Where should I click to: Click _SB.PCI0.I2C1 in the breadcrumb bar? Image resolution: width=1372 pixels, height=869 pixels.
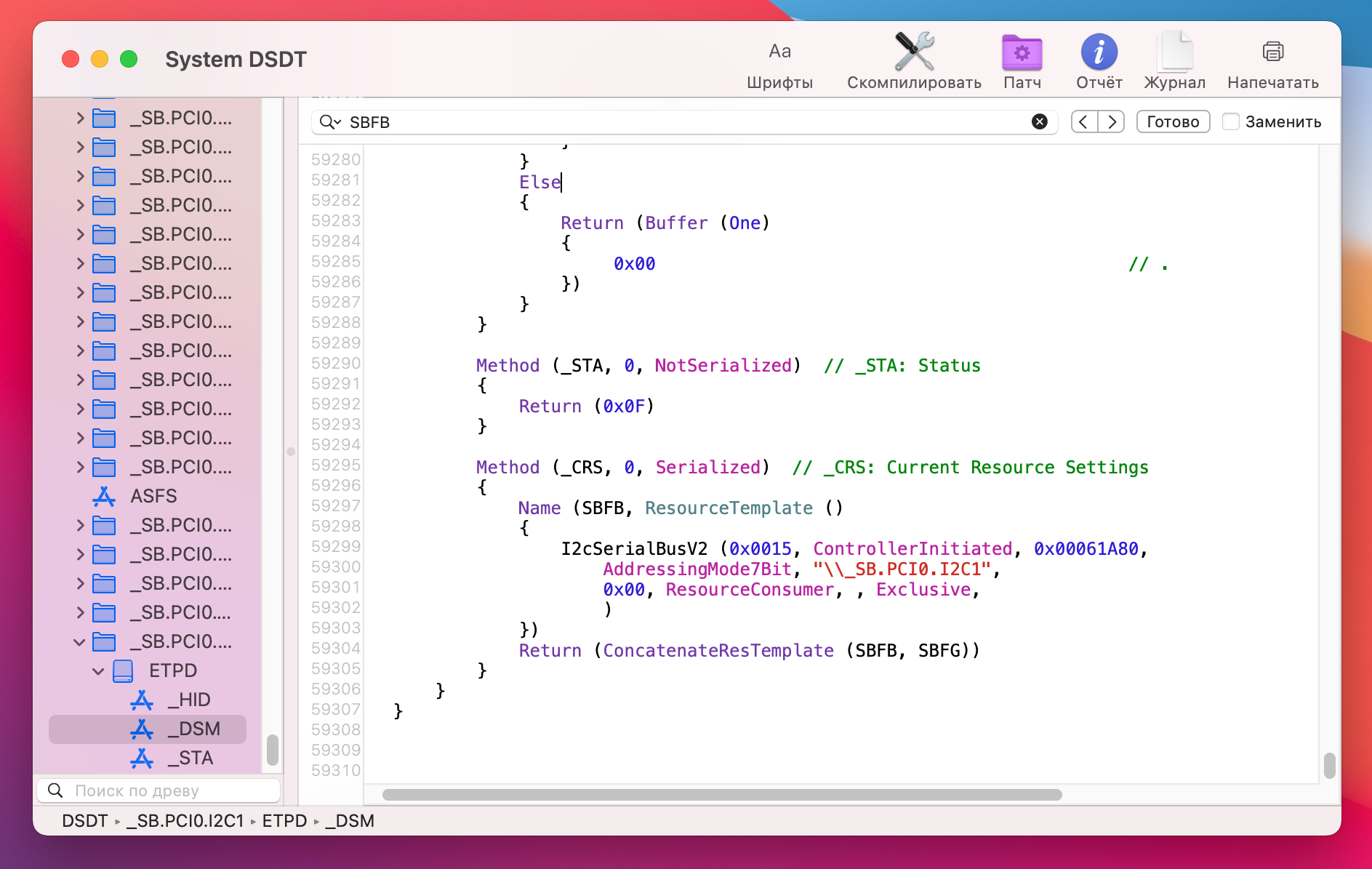click(x=185, y=821)
